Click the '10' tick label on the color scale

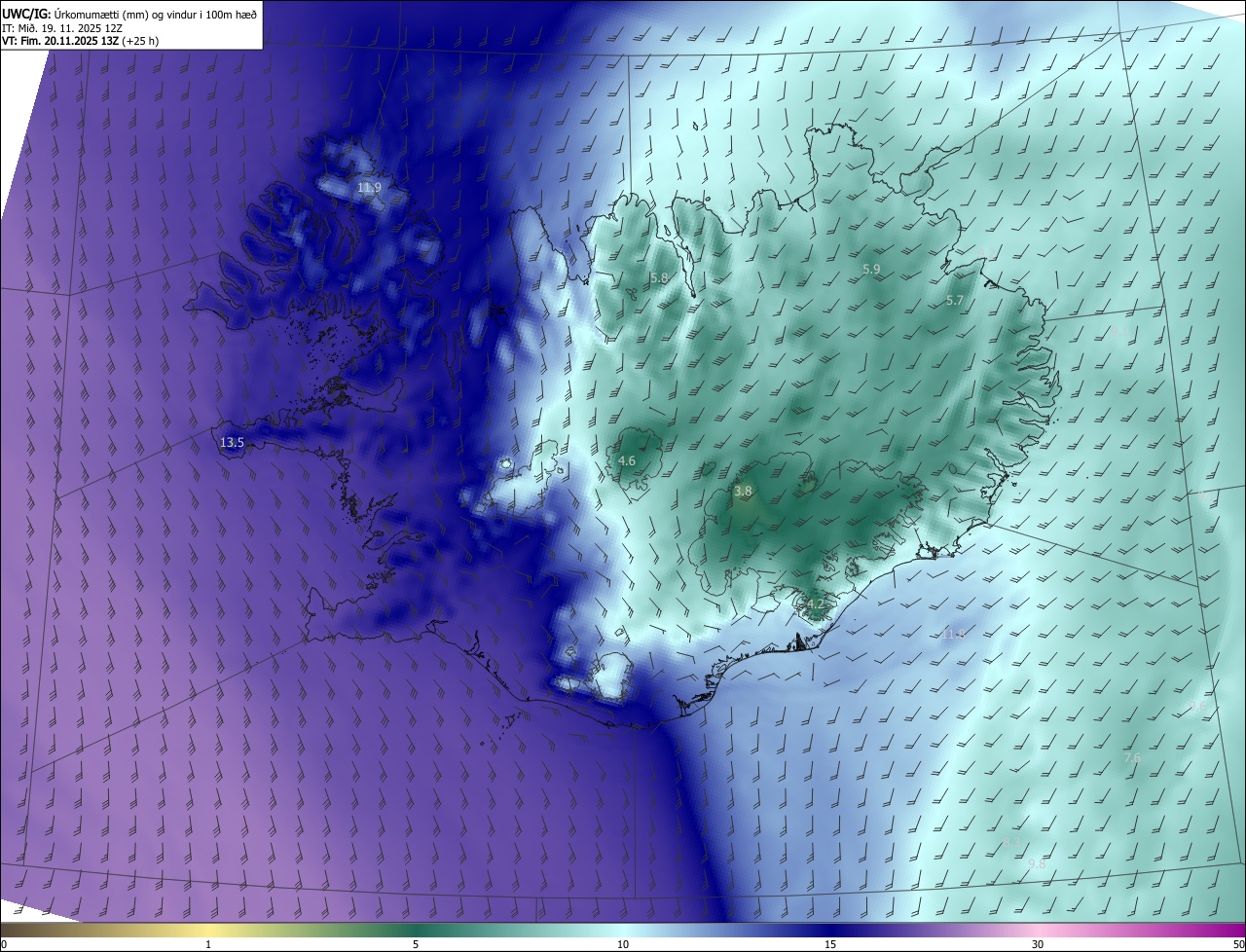(x=623, y=945)
